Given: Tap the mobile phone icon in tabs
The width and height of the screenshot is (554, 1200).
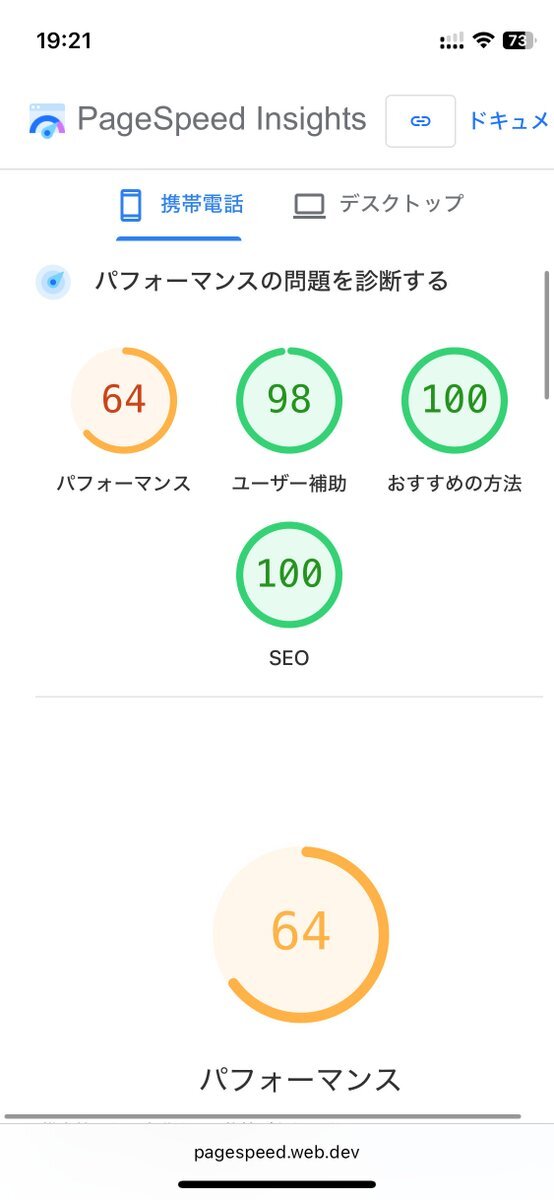Looking at the screenshot, I should pos(131,205).
